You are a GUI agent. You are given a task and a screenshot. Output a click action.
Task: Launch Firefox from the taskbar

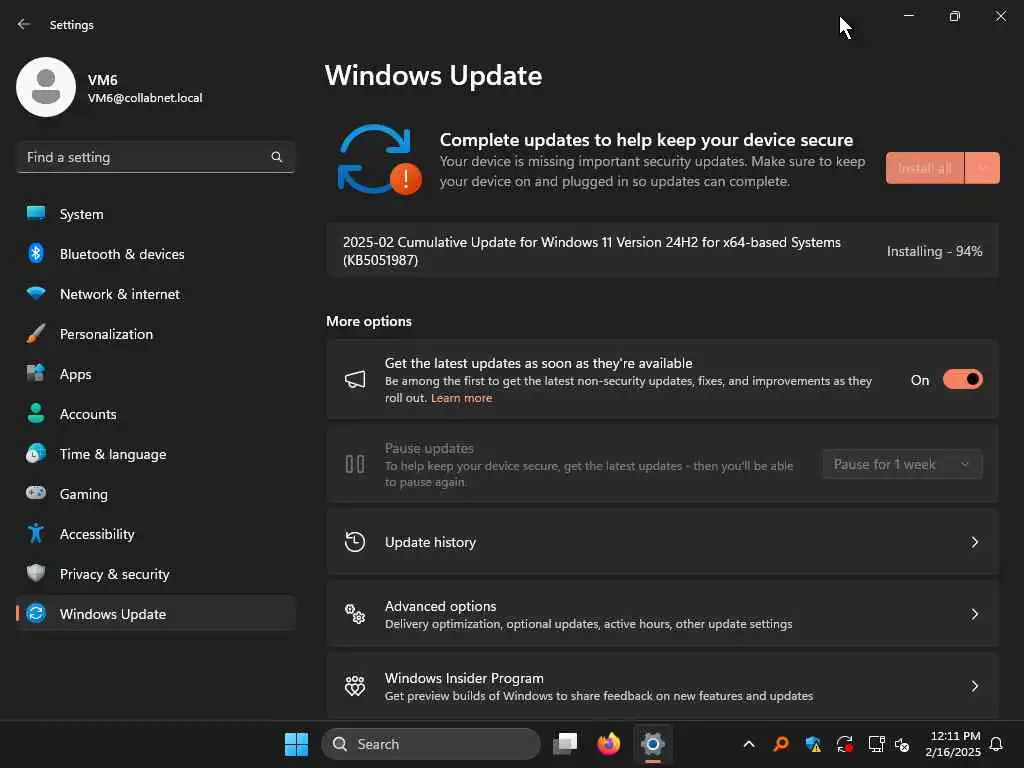click(x=609, y=744)
